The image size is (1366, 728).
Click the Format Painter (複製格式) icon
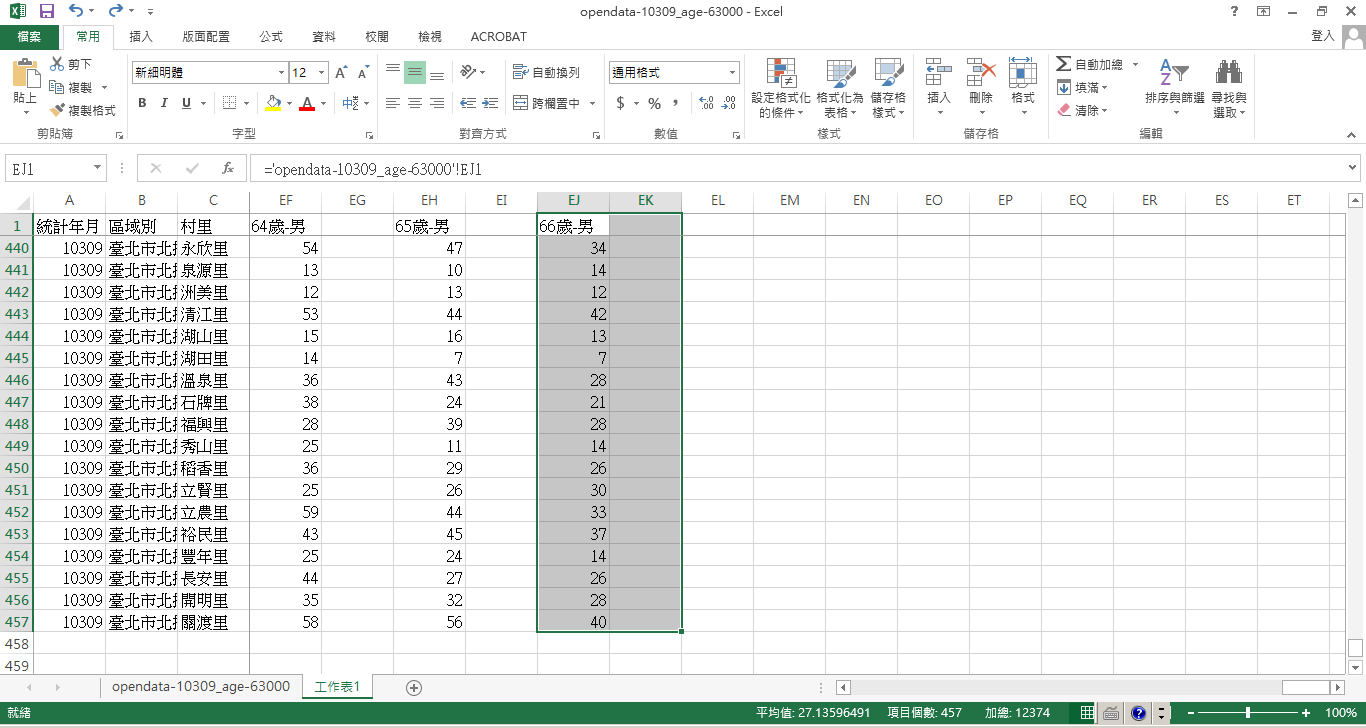point(58,111)
